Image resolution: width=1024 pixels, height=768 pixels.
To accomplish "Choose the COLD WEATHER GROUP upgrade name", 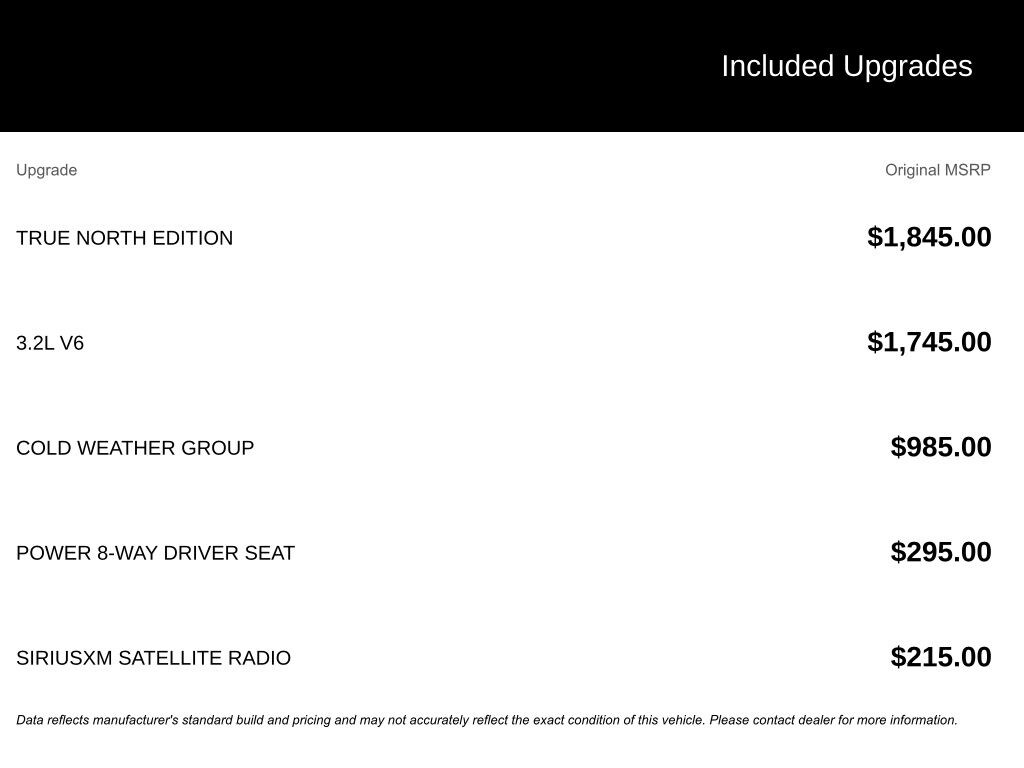I will coord(135,448).
